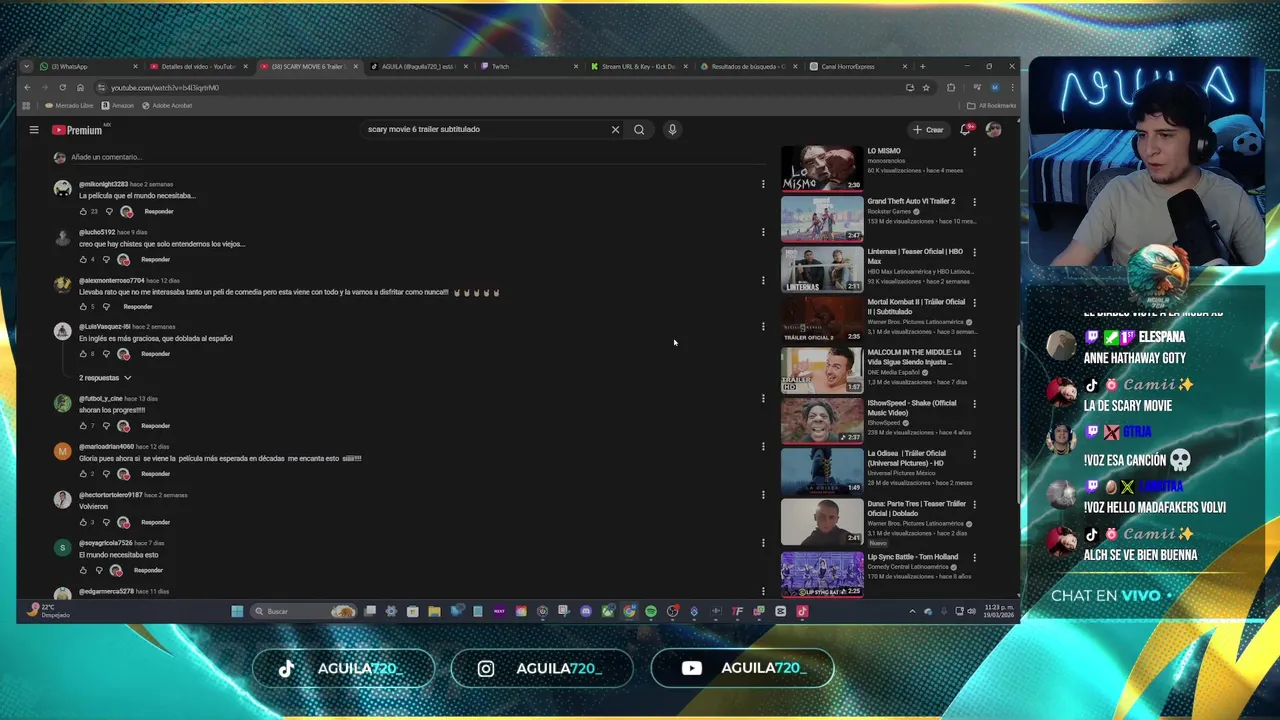Screen dimensions: 1280x720
Task: Reply to @mikonight3283 with Responder
Action: [159, 212]
